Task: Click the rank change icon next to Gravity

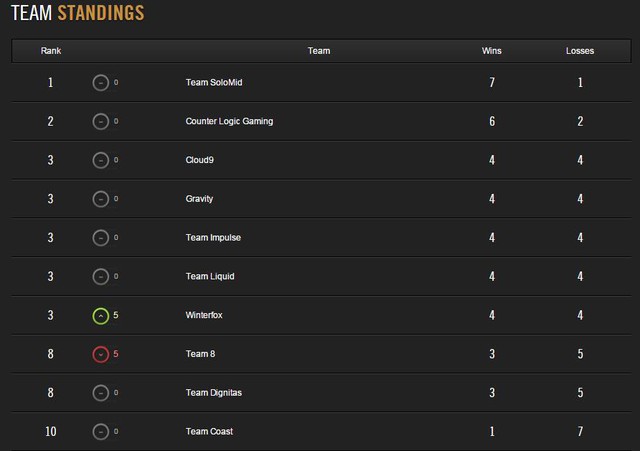Action: click(x=100, y=199)
